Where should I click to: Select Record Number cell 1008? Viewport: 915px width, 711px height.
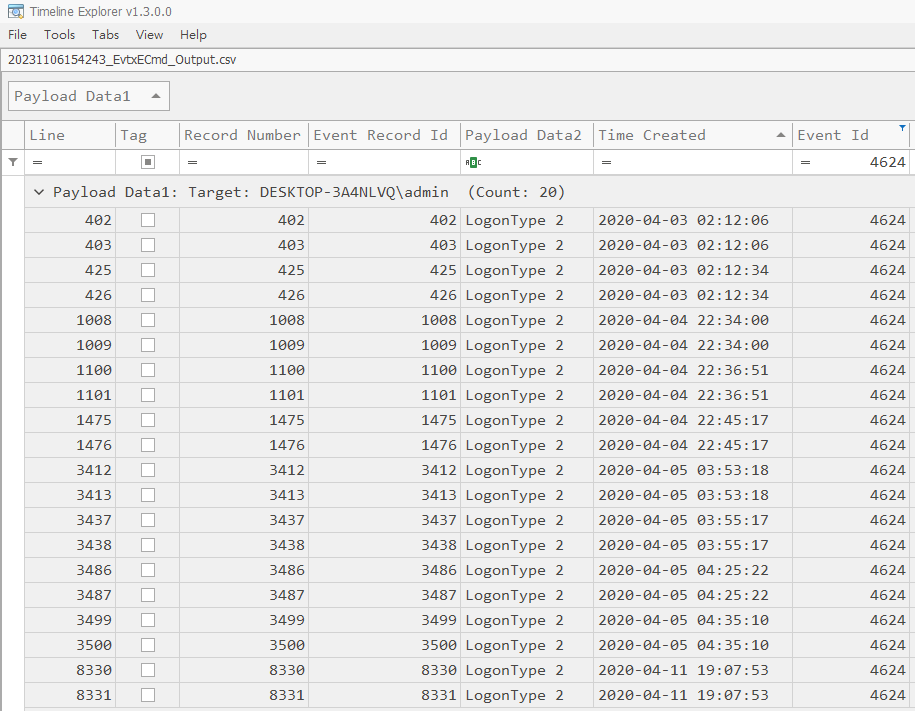pos(244,320)
